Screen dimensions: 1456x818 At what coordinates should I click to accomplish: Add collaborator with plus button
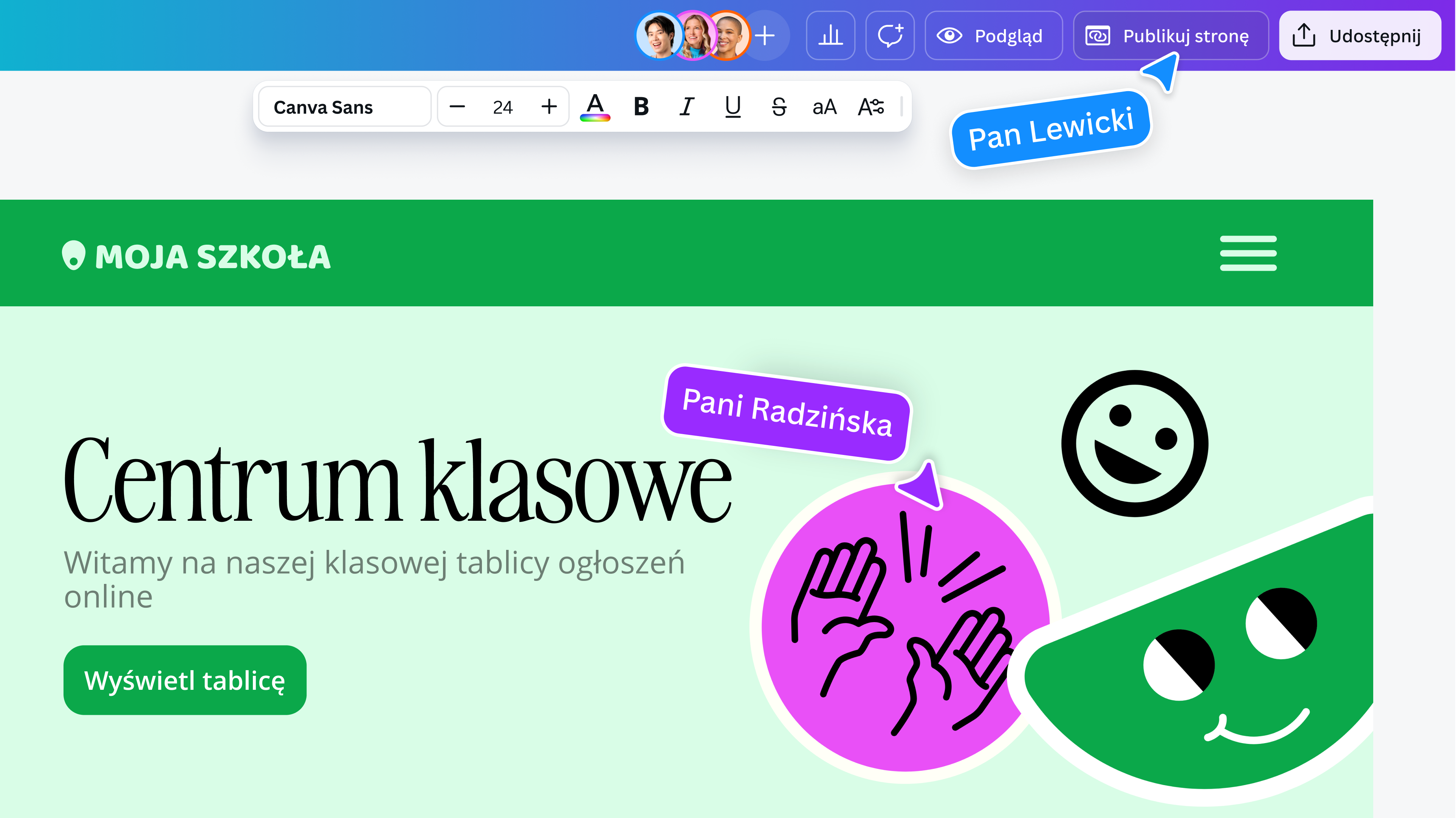tap(765, 36)
